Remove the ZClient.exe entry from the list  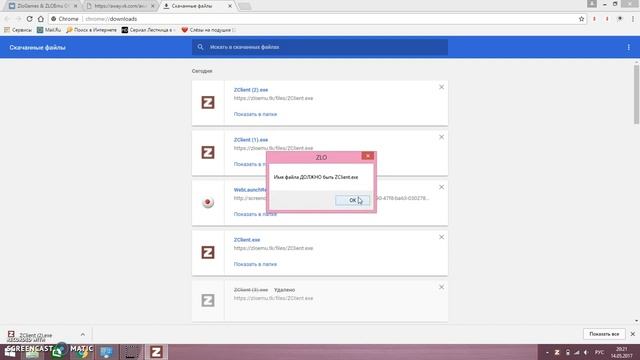441,237
